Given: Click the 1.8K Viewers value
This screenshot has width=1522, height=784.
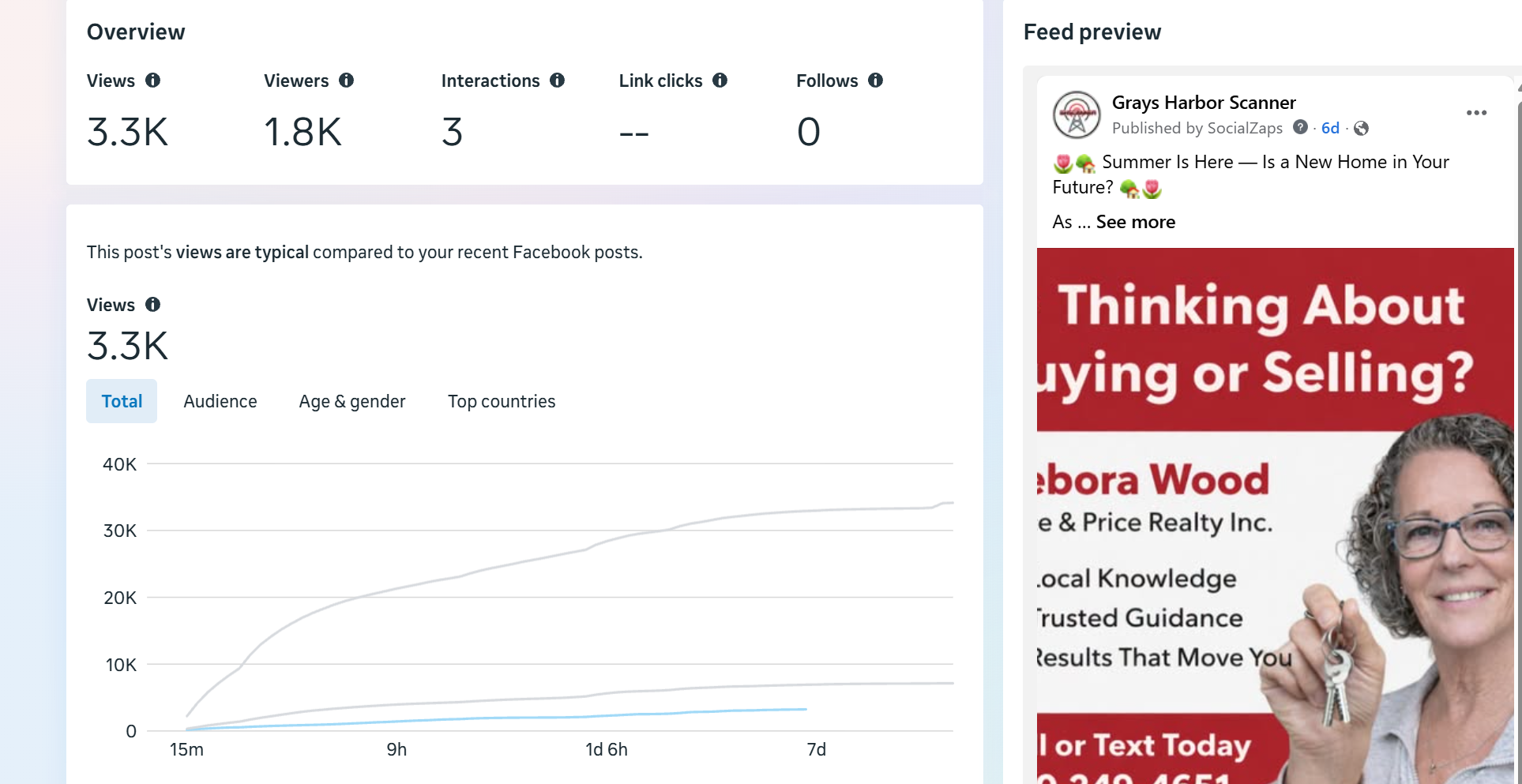Looking at the screenshot, I should pos(303,132).
